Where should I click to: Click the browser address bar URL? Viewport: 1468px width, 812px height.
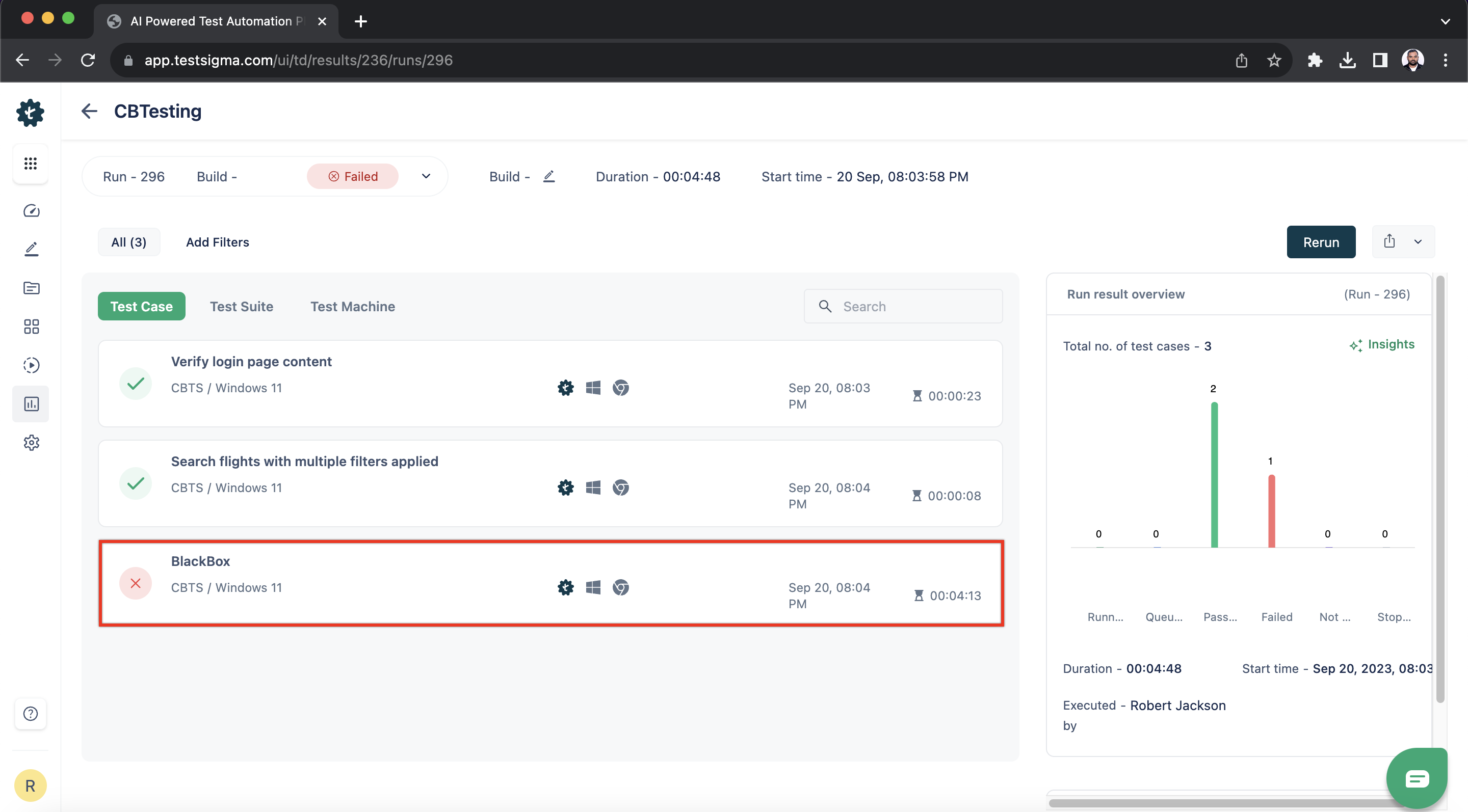[299, 60]
